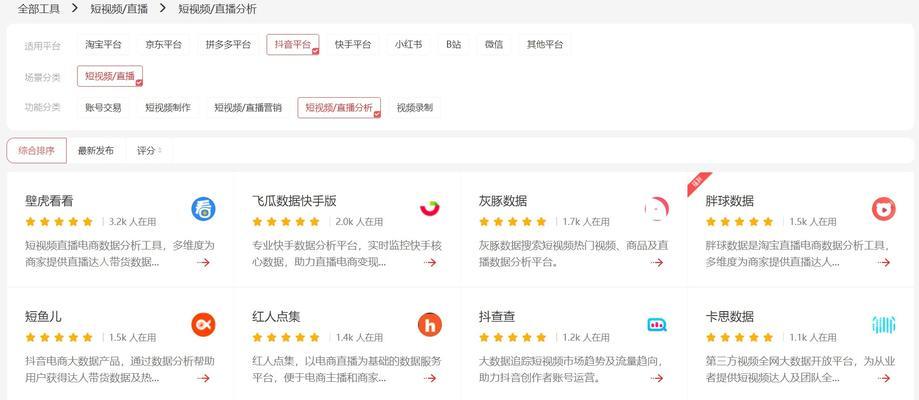Open the 飞瓜数据快手版 logo icon
Viewport: 919px width, 400px height.
(x=430, y=209)
